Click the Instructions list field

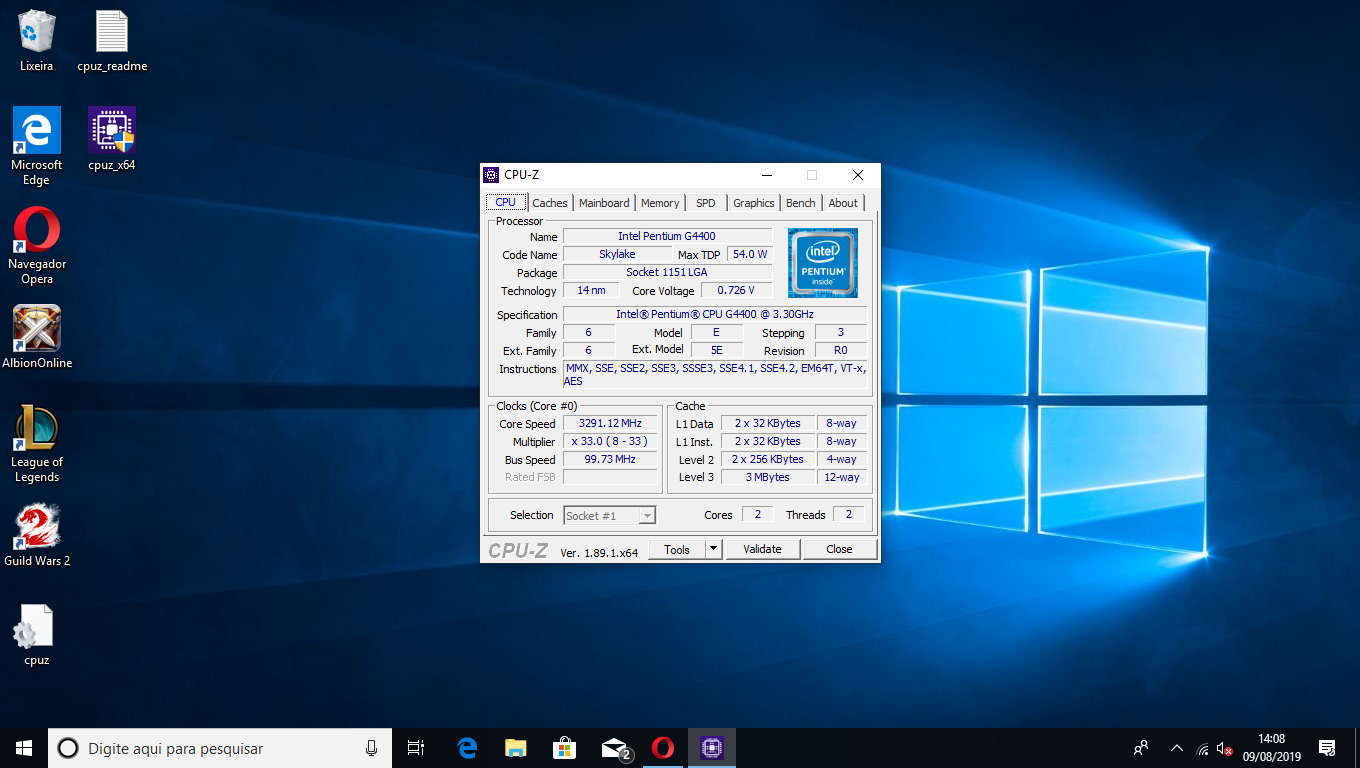tap(715, 374)
